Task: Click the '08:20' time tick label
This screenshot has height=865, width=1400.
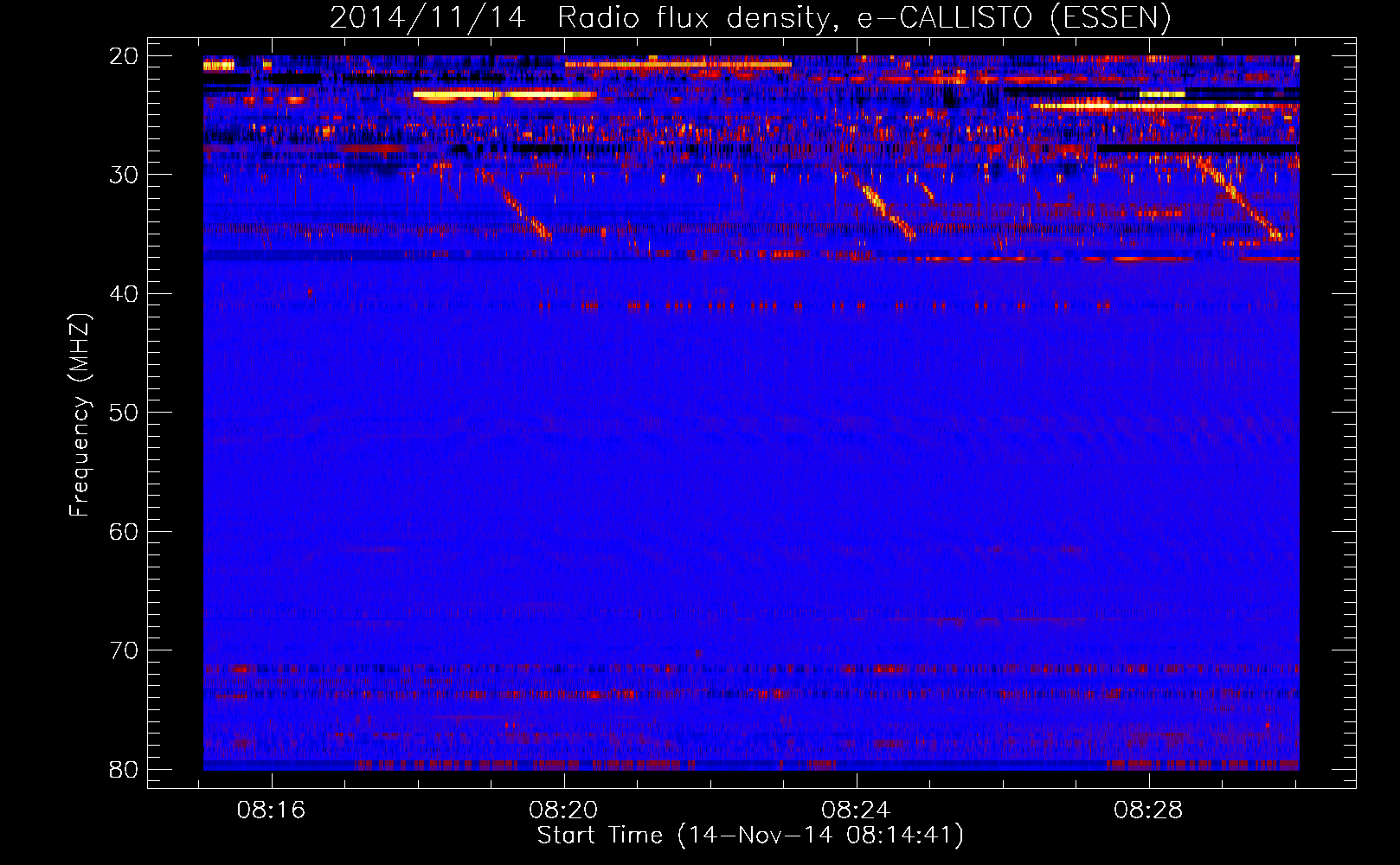Action: 564,811
